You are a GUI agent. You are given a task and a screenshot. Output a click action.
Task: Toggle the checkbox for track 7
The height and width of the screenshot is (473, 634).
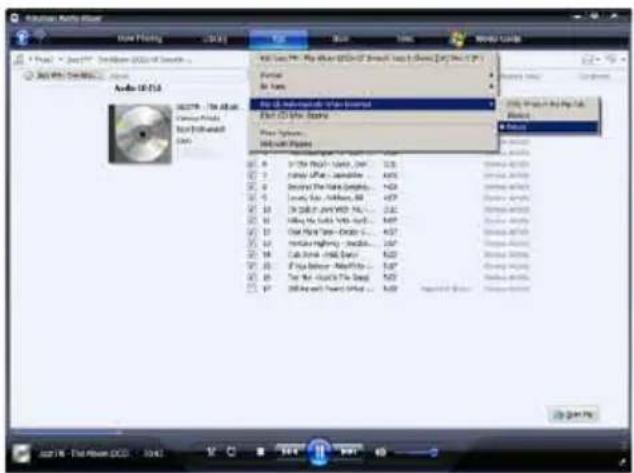251,175
